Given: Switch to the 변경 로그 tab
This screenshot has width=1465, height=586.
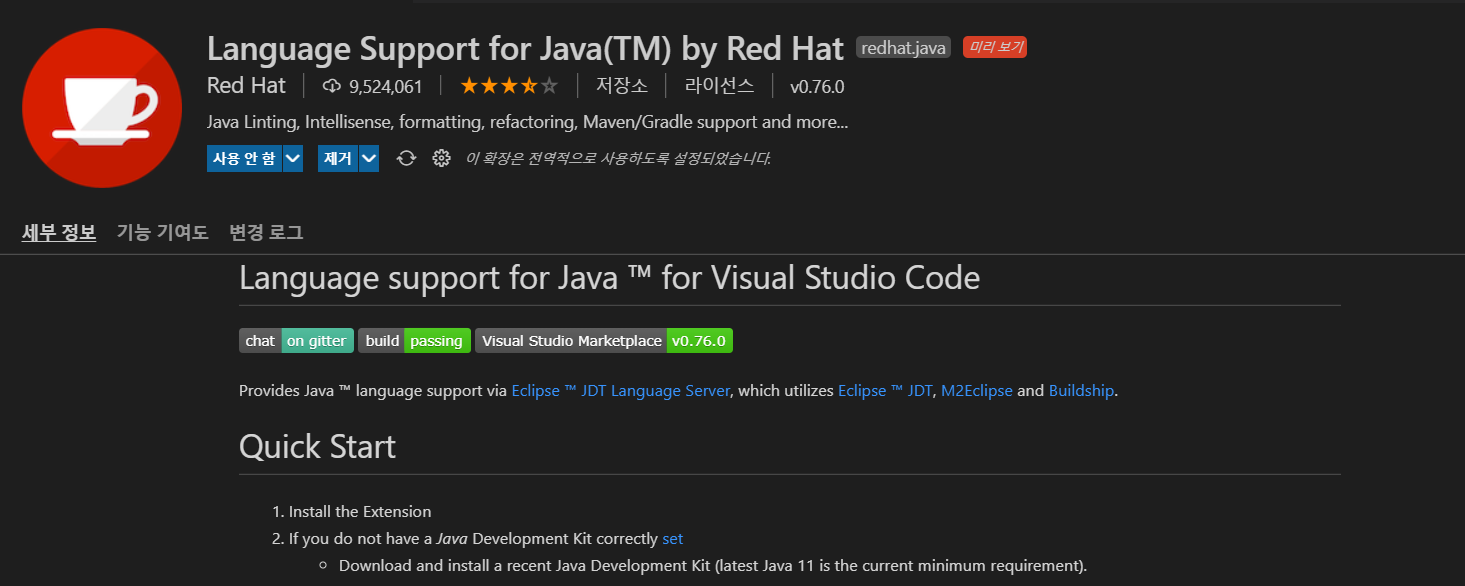Looking at the screenshot, I should [266, 232].
